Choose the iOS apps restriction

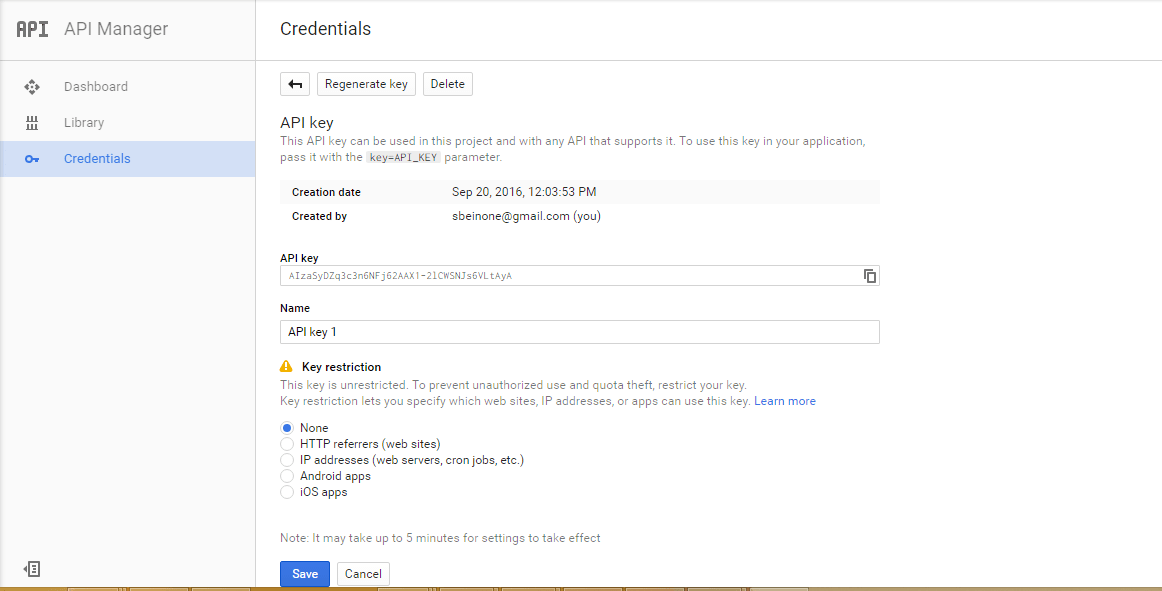287,492
